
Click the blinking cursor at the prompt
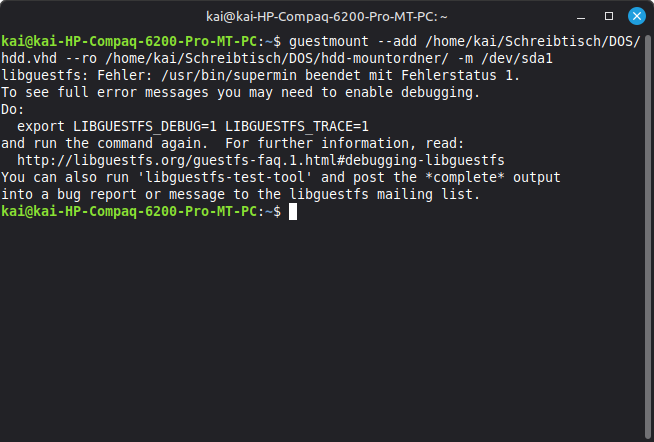coord(293,212)
